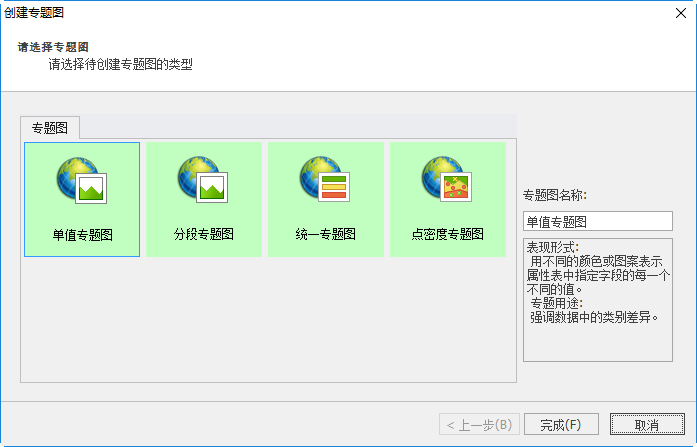
Task: Click empty area below the thematic map tiles
Action: coord(268,320)
